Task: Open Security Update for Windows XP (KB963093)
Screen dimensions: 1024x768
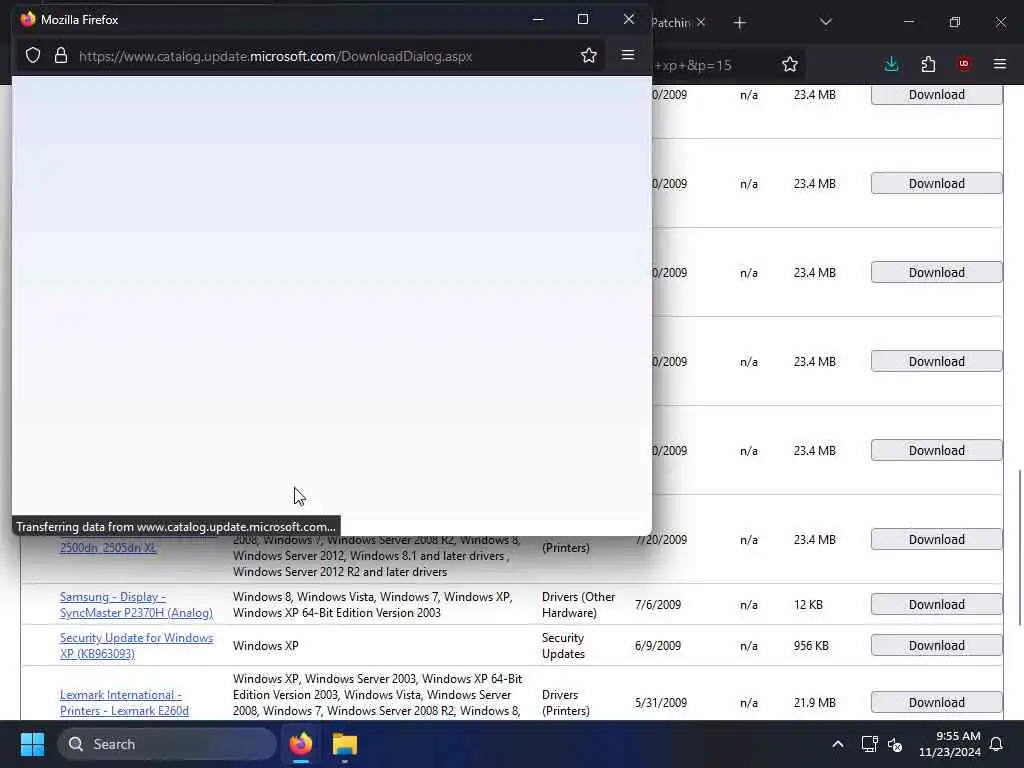Action: (136, 646)
